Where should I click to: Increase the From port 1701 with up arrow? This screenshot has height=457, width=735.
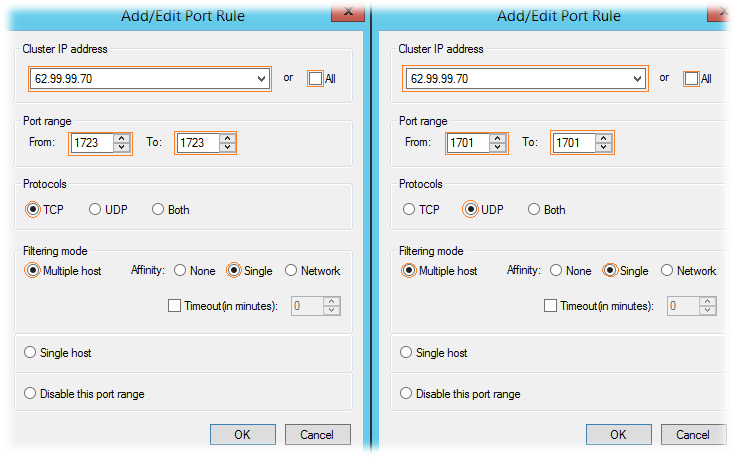pos(498,139)
